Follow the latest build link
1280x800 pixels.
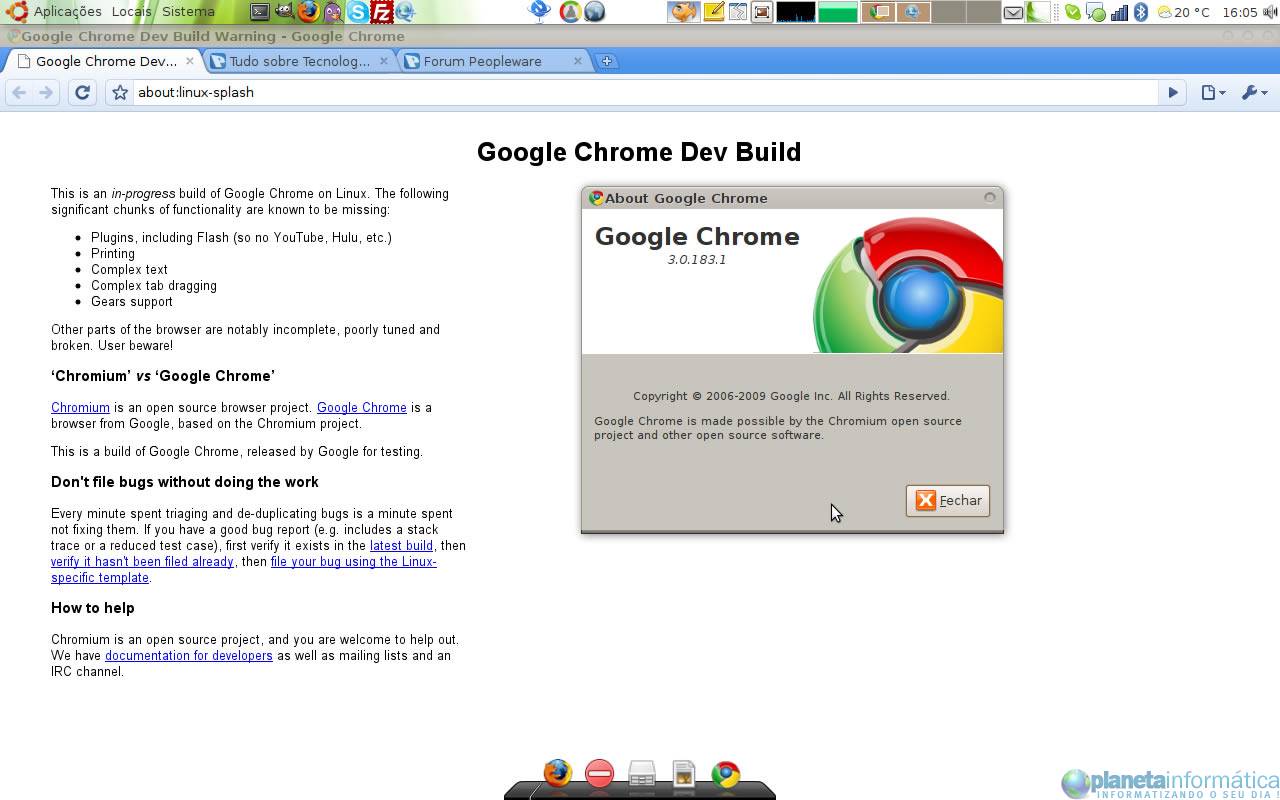tap(401, 546)
